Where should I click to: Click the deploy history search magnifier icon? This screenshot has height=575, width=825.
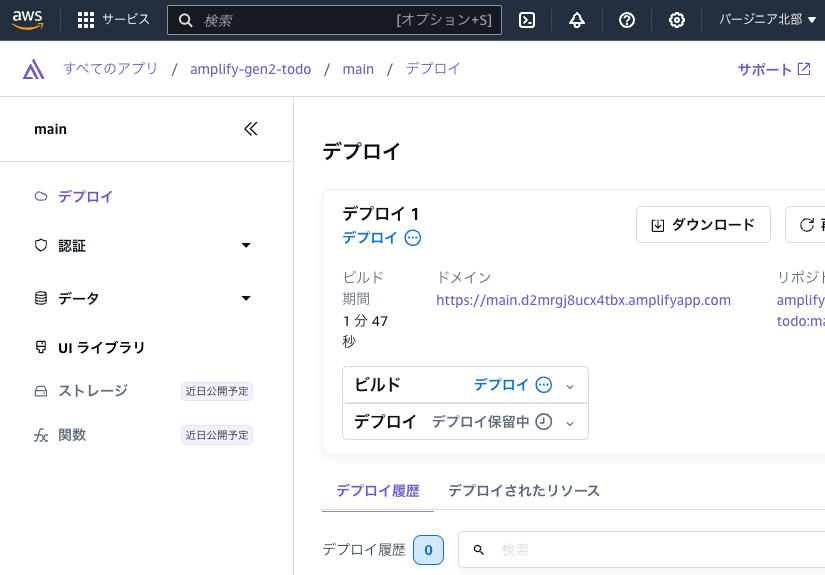pyautogui.click(x=478, y=550)
